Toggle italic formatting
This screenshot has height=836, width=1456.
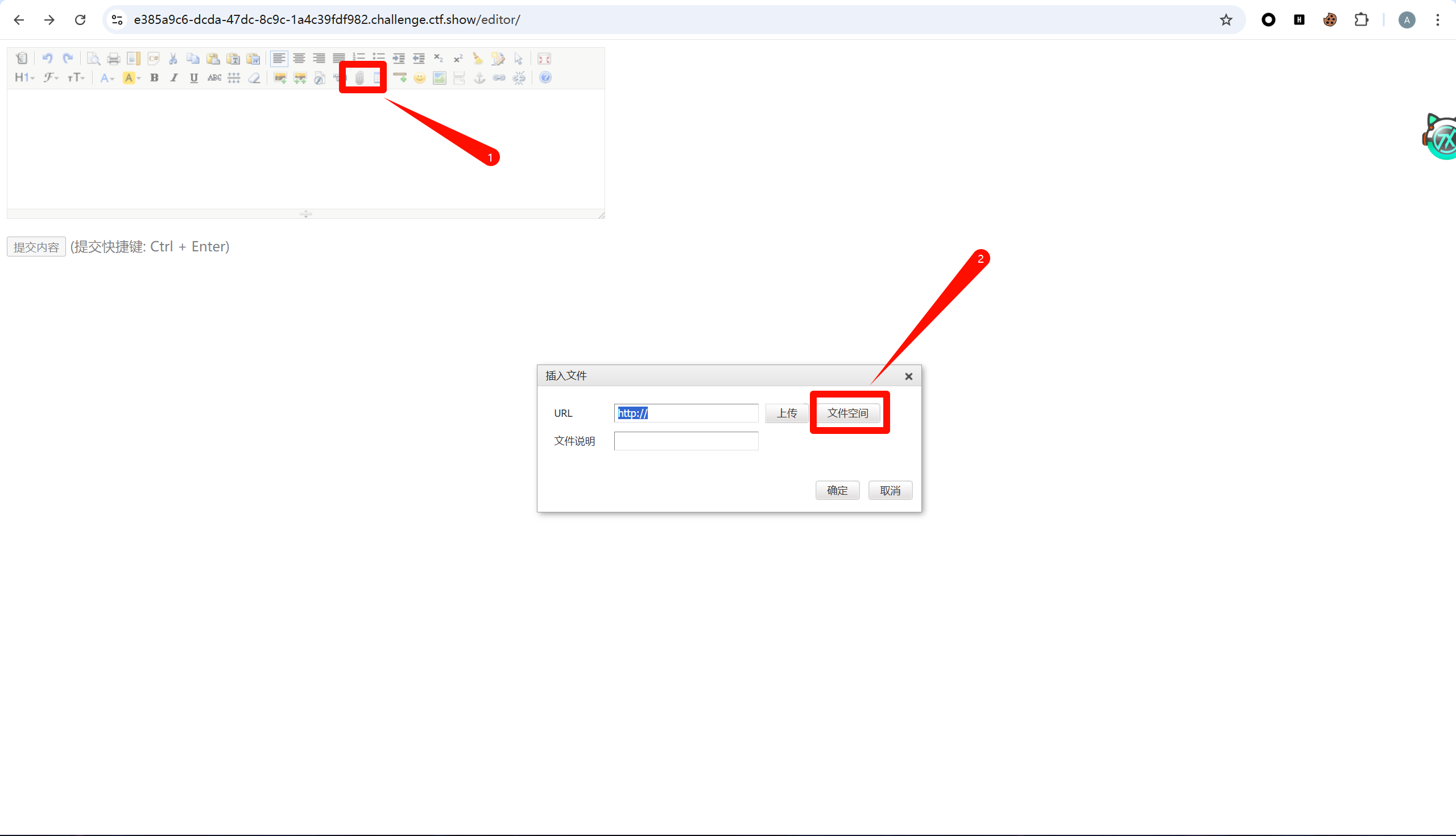(174, 78)
